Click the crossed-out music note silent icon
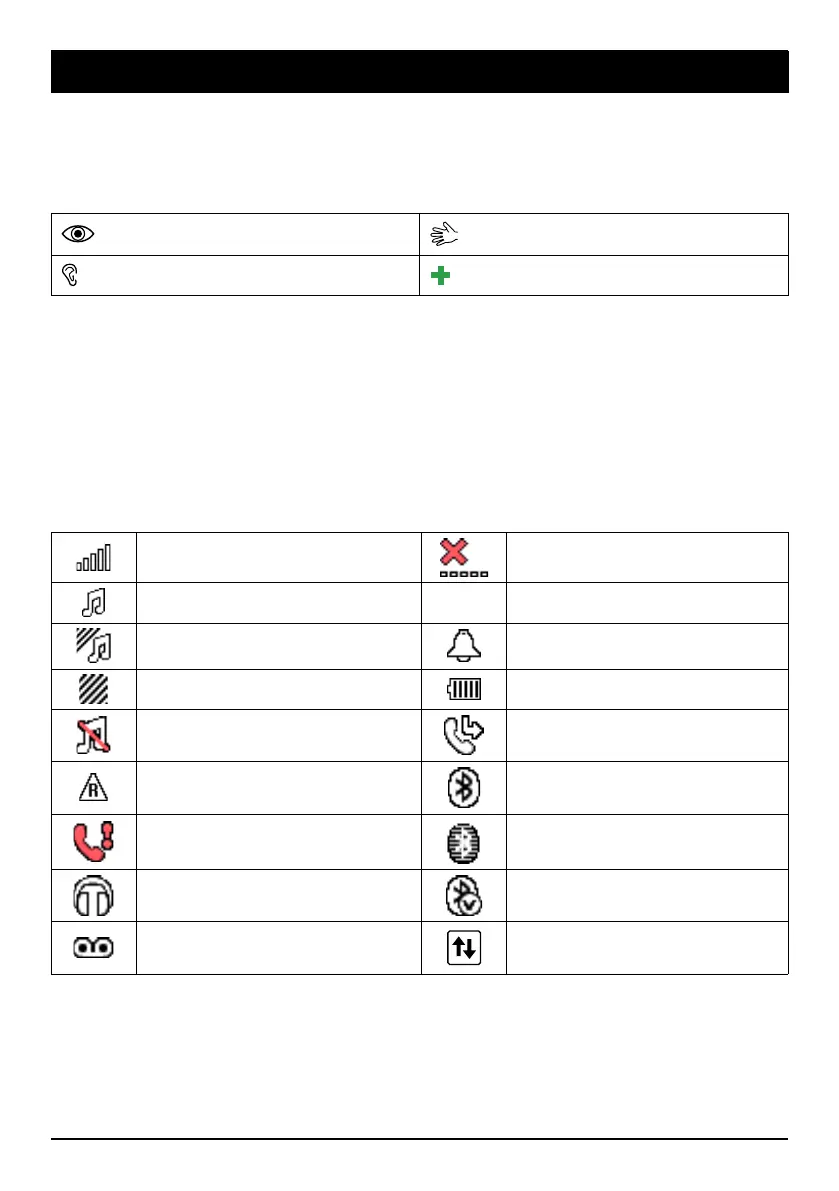Viewport: 839px width, 1191px height. [94, 731]
